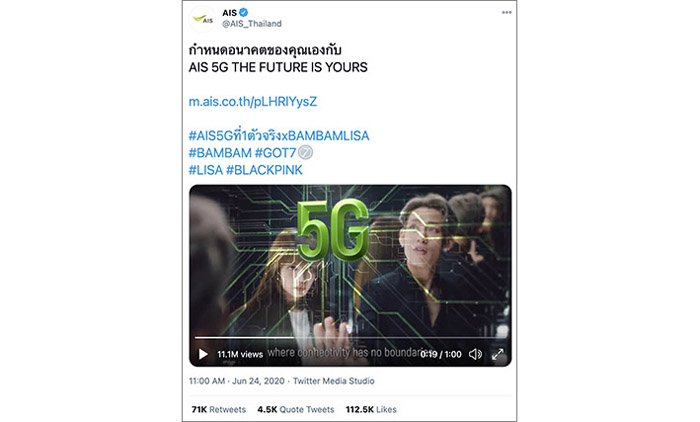Open the m.ais.co.th/pLHRIYysZ link

pos(253,102)
